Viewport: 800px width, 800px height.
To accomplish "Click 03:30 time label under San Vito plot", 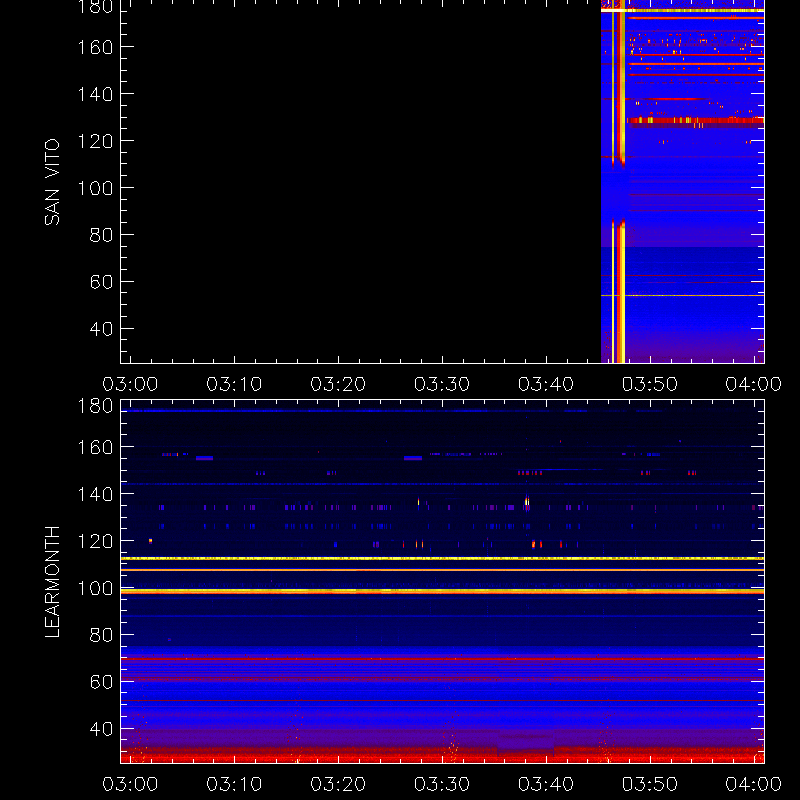I will point(442,384).
